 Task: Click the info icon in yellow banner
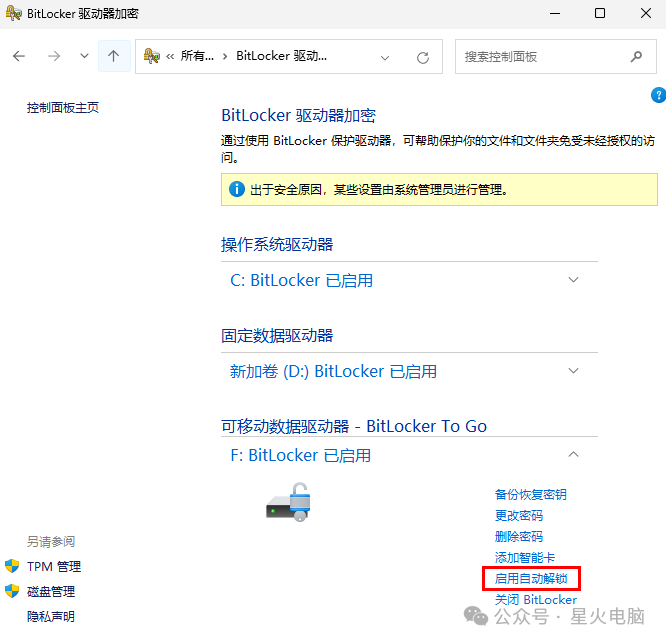click(x=237, y=189)
